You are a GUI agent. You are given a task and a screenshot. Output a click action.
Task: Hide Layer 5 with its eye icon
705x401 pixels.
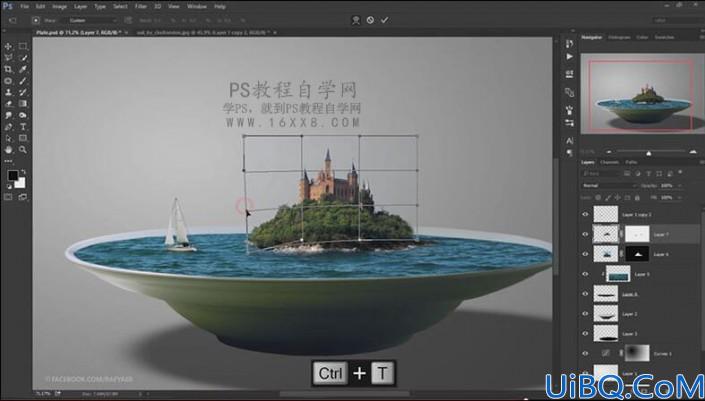click(x=585, y=274)
